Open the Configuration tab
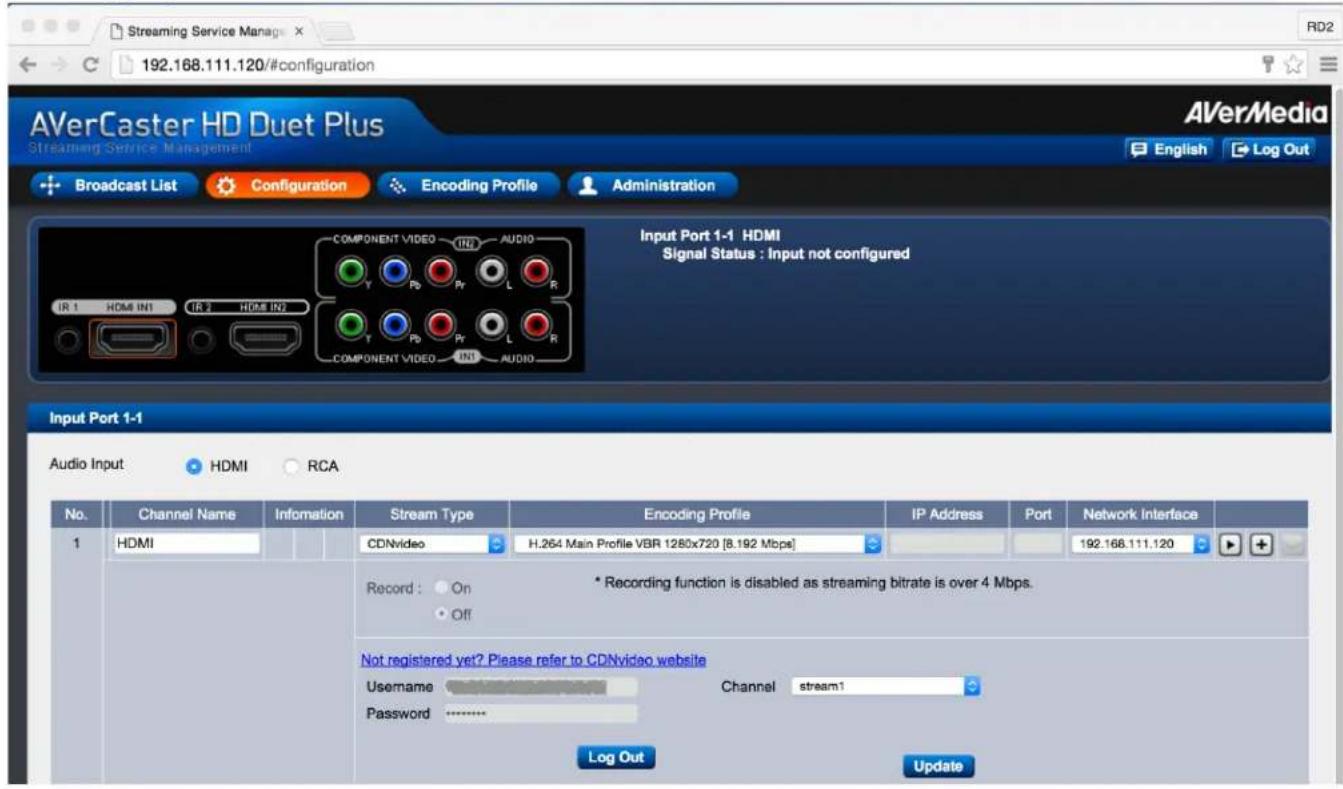The height and width of the screenshot is (789, 1343). 288,186
